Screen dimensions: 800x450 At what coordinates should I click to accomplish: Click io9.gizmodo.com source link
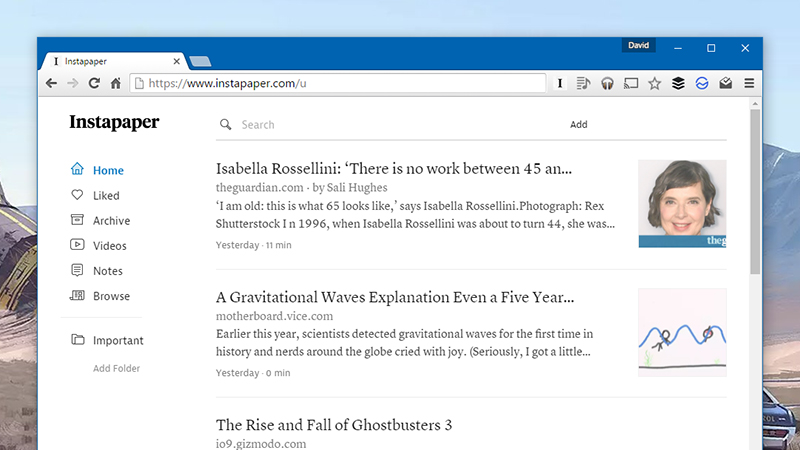pyautogui.click(x=261, y=444)
